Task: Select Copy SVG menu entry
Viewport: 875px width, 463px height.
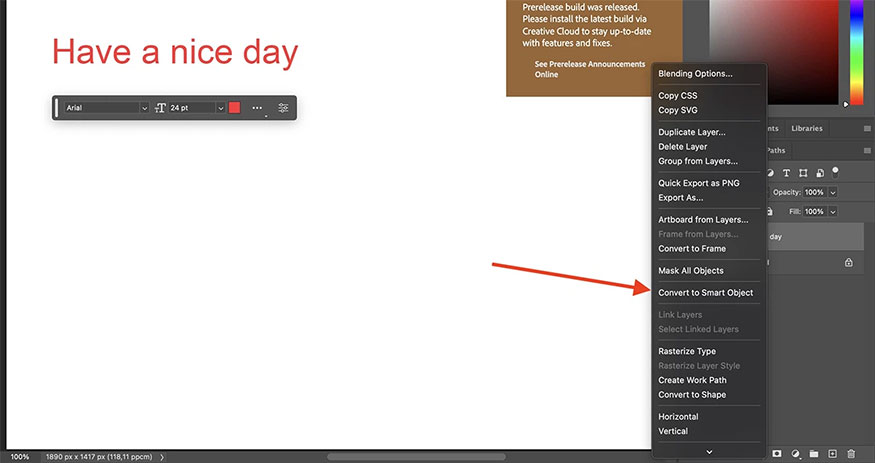Action: click(x=677, y=110)
